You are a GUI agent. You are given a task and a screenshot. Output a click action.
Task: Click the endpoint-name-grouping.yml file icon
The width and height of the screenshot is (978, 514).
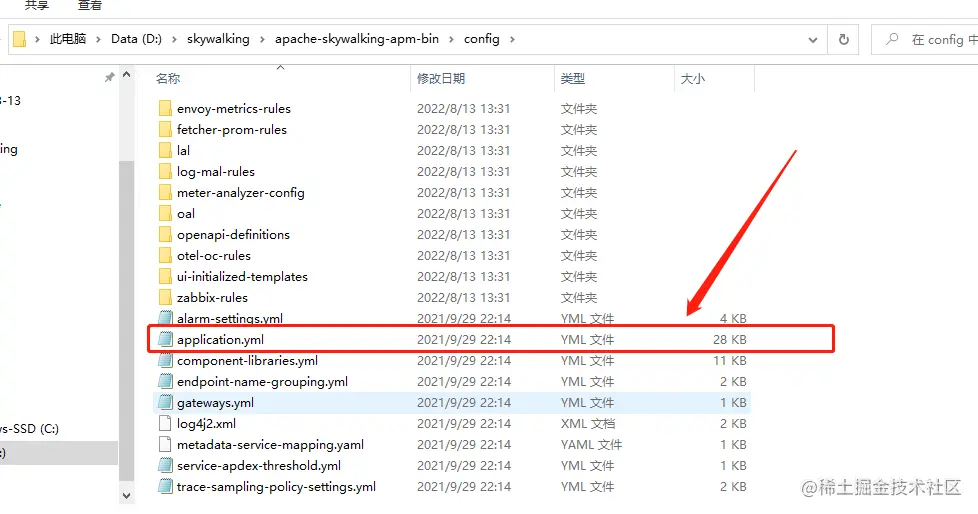click(165, 381)
